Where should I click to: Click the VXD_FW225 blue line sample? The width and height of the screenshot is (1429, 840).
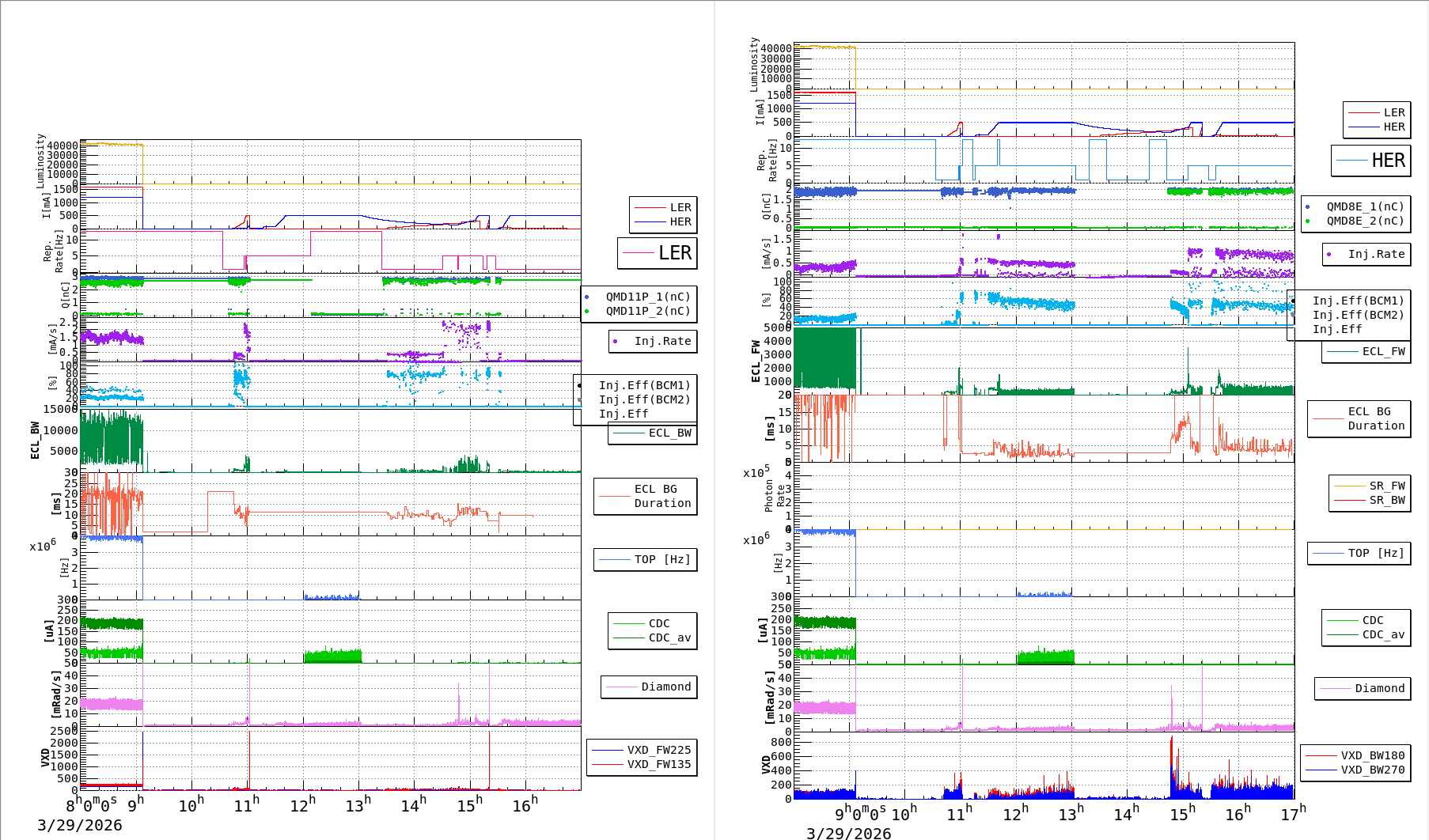coord(608,750)
